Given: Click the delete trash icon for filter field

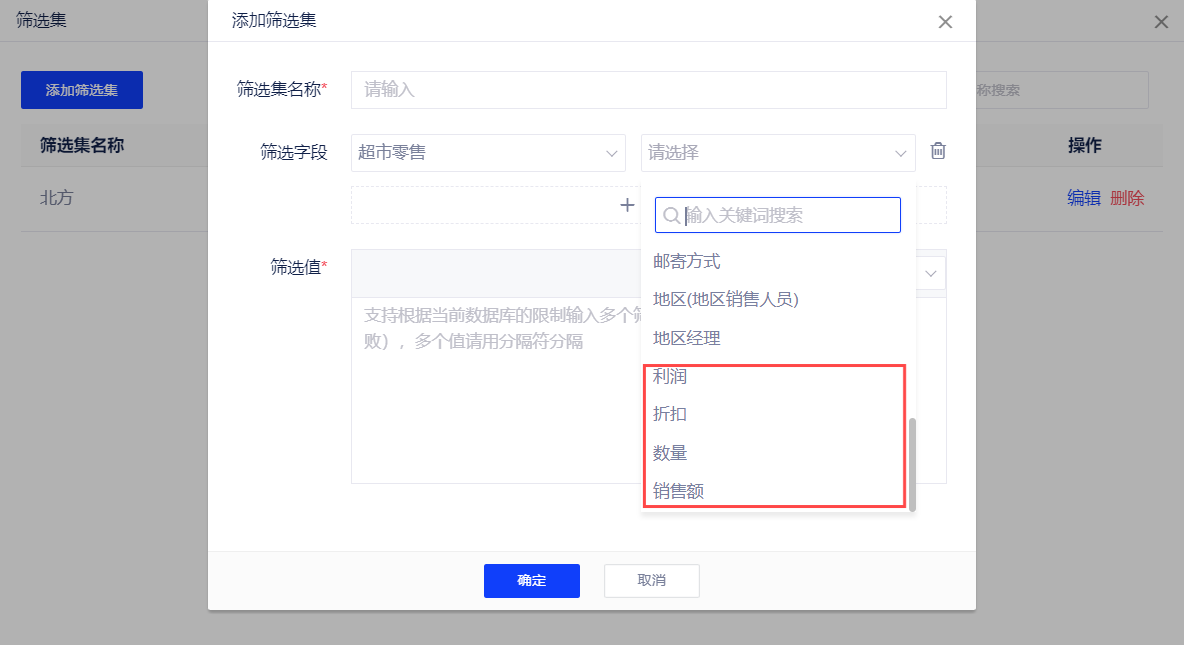Looking at the screenshot, I should pyautogui.click(x=938, y=152).
